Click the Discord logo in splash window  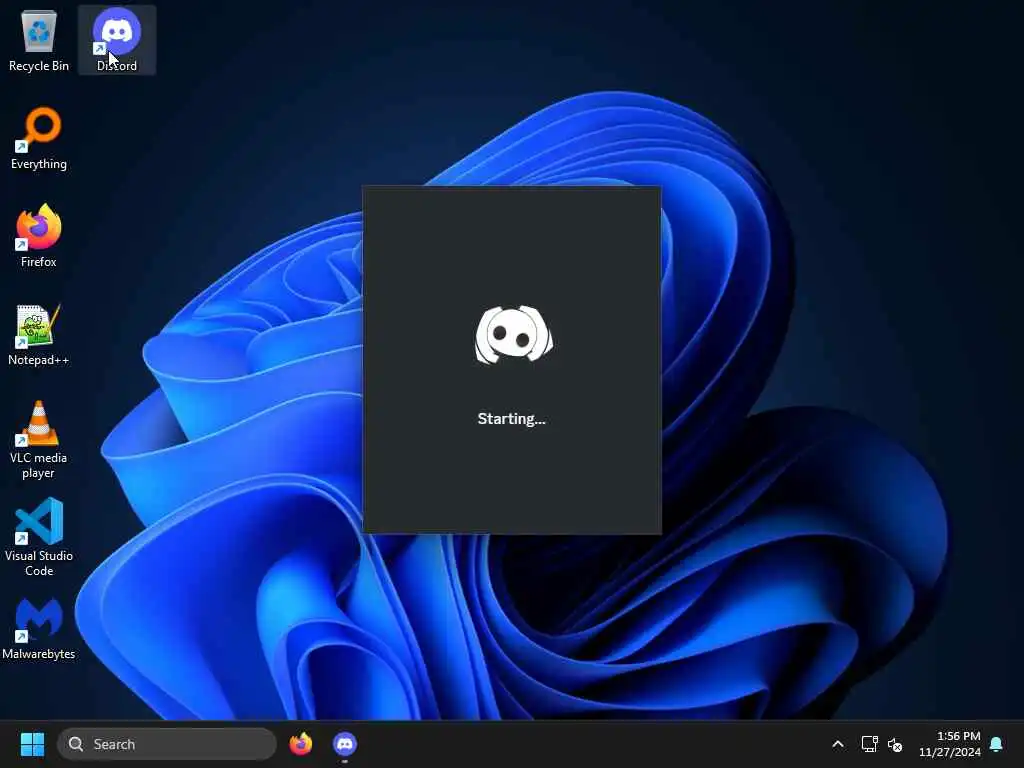513,334
